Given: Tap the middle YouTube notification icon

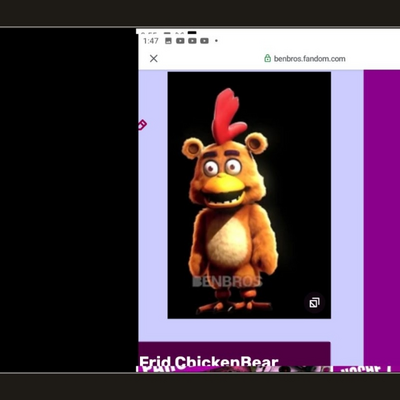Looking at the screenshot, I should (192, 41).
